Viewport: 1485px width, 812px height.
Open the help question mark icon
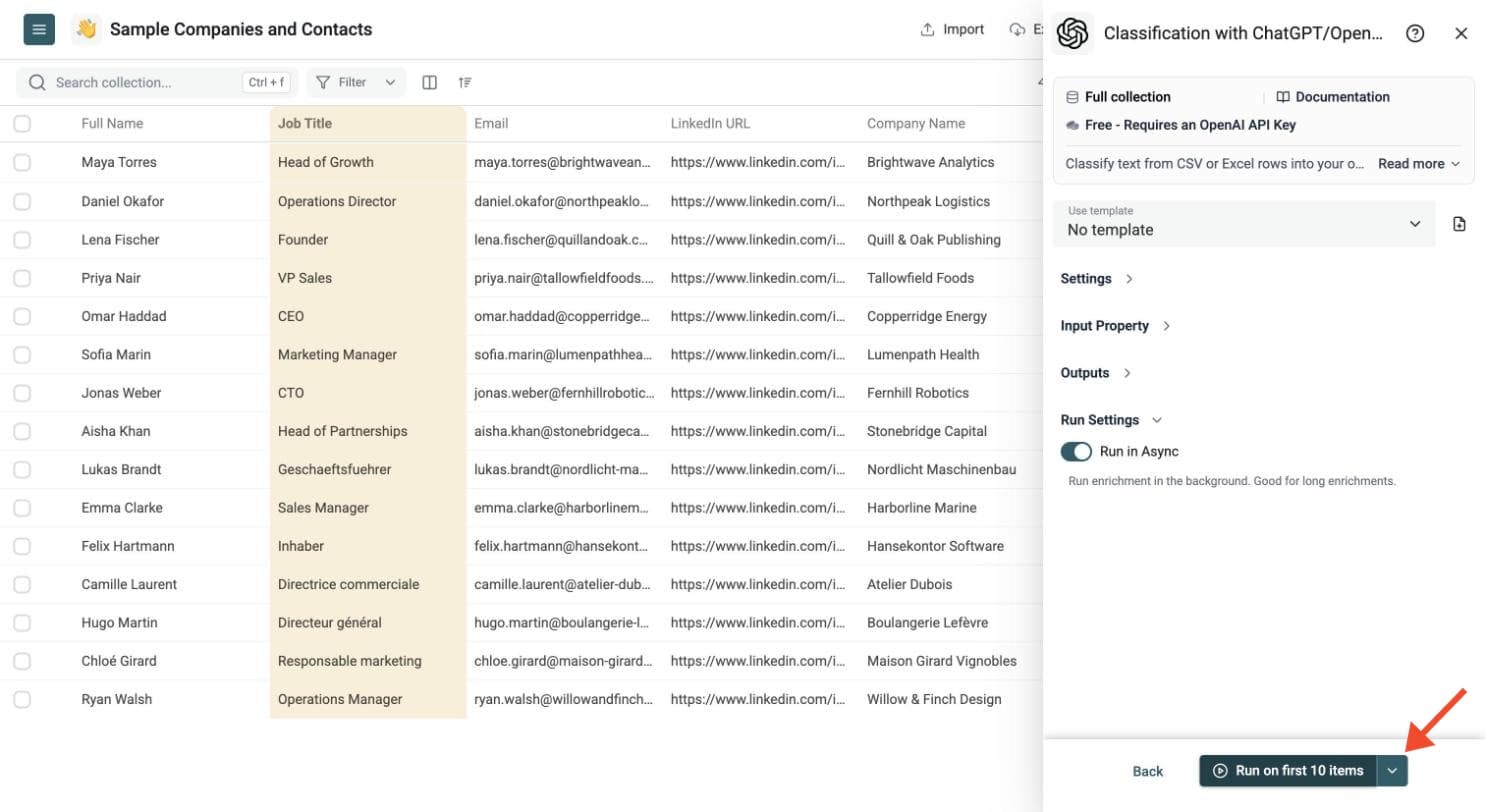point(1415,33)
